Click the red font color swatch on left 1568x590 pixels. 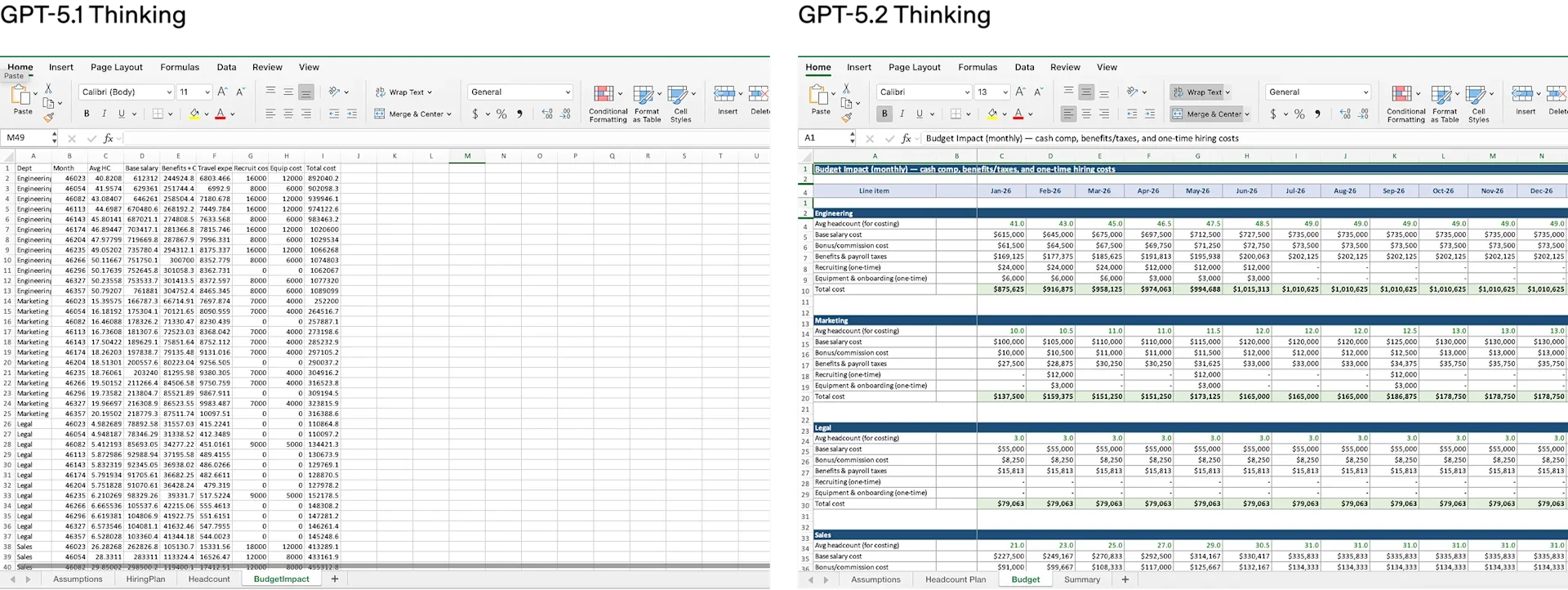click(x=220, y=114)
